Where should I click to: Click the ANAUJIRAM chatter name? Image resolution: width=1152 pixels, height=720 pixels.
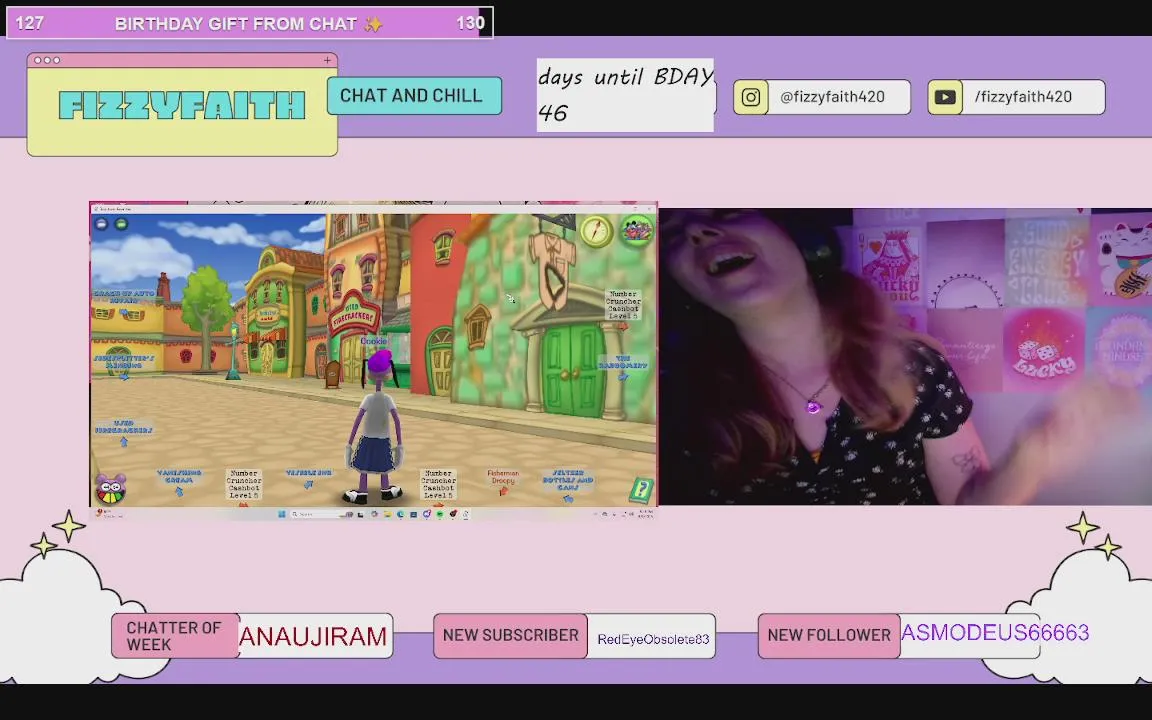point(313,636)
